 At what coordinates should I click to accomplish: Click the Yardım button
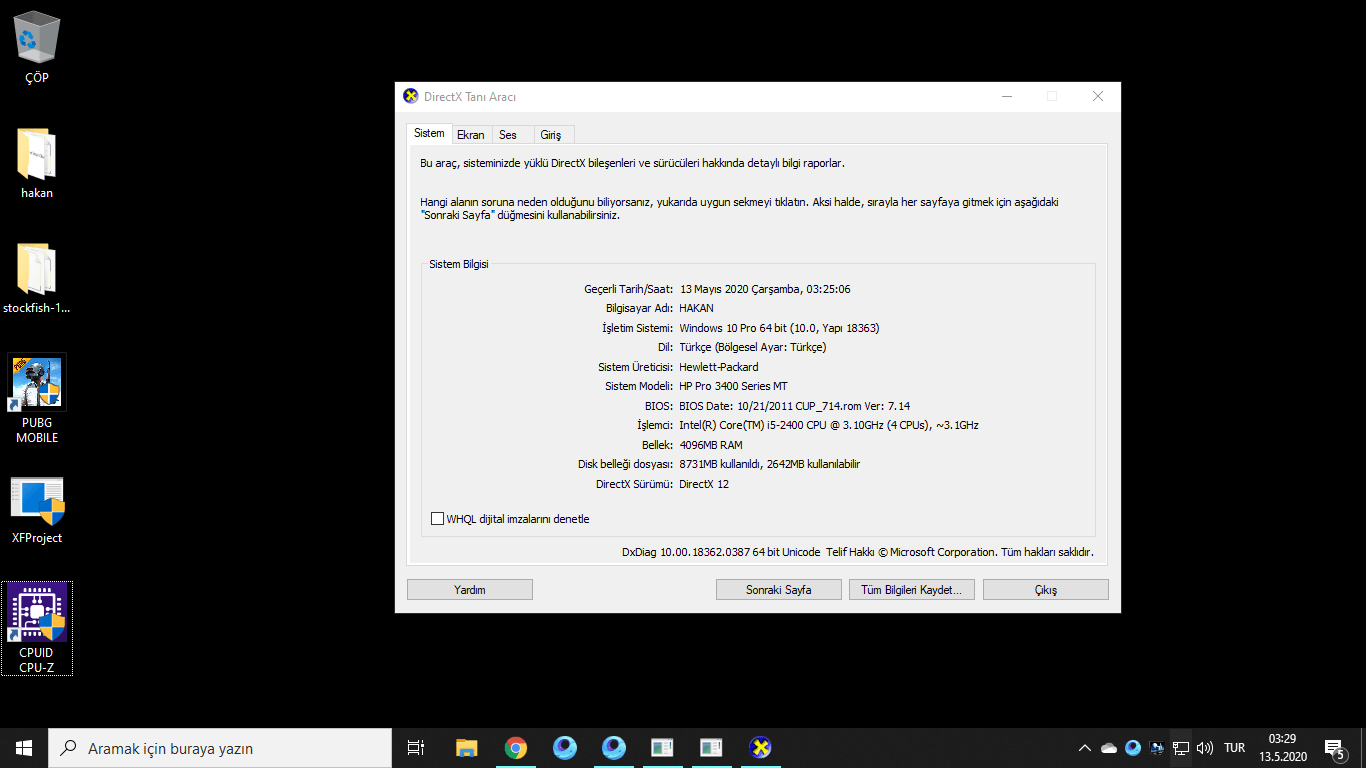click(470, 590)
